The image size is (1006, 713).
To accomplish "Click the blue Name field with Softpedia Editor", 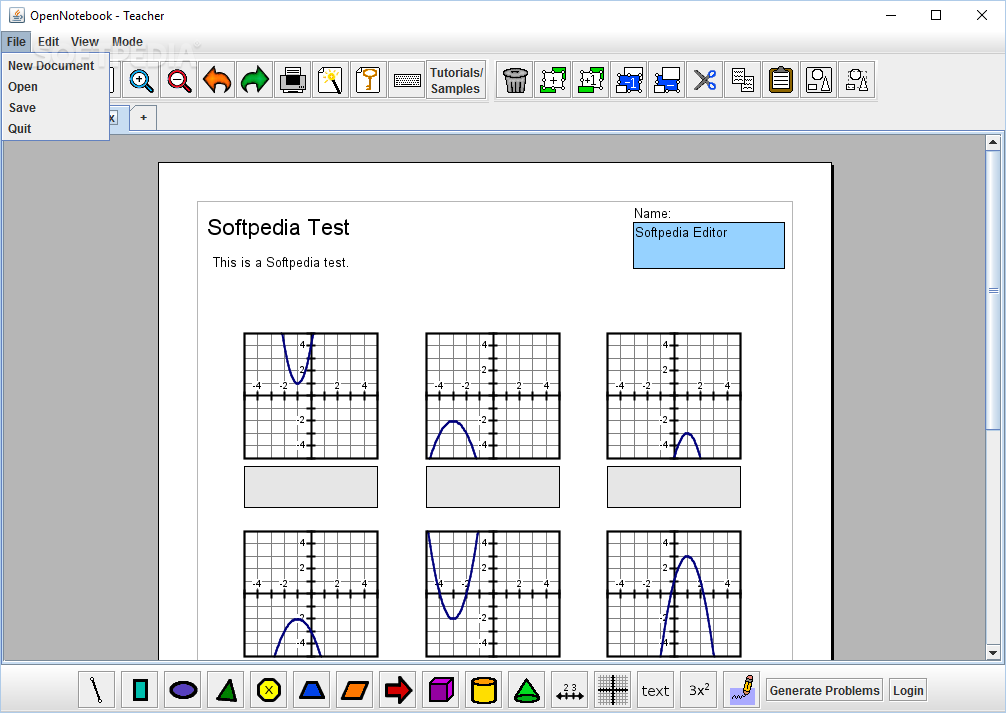I will (709, 245).
